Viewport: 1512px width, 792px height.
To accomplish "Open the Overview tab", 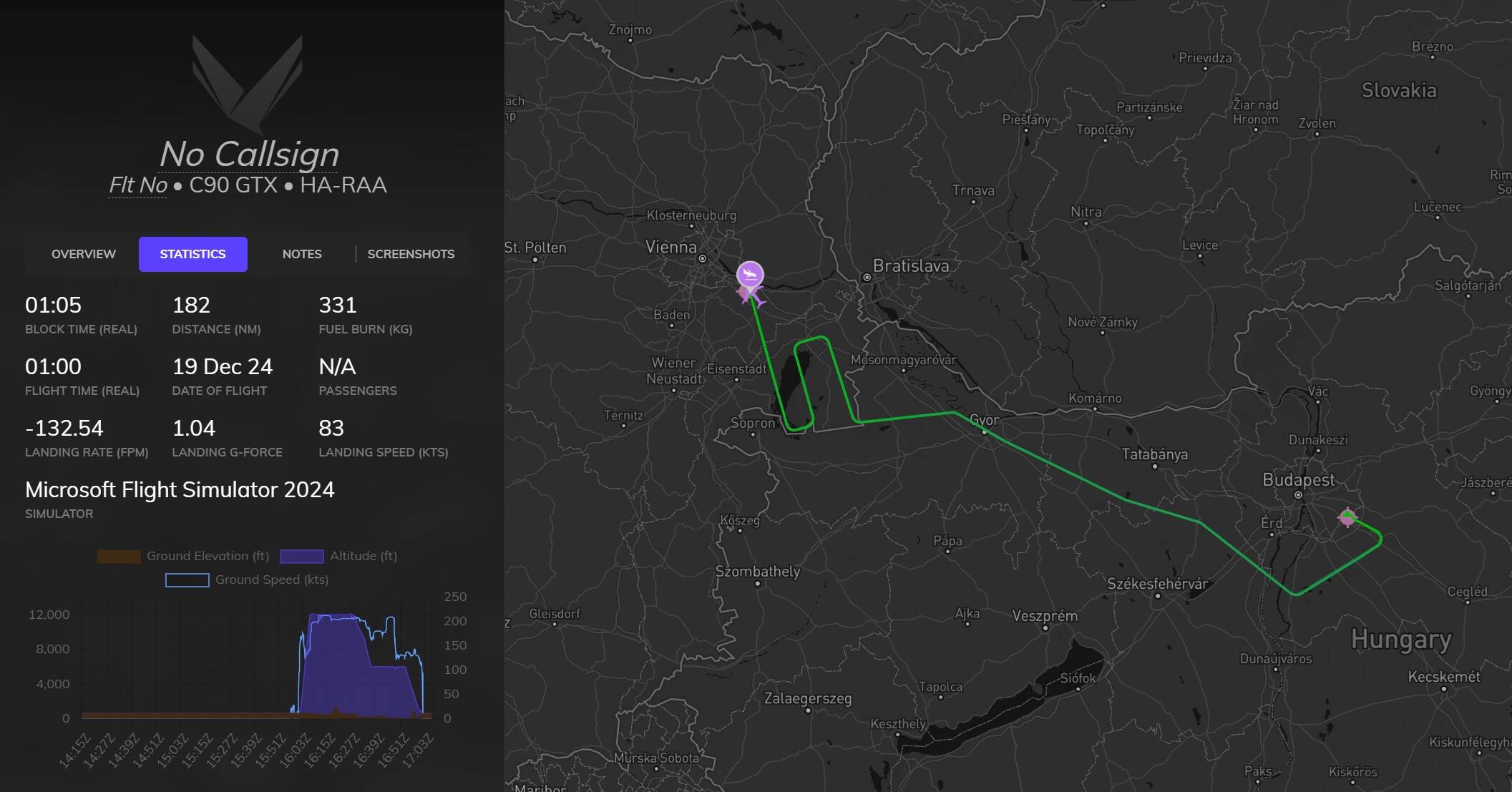I will (83, 254).
